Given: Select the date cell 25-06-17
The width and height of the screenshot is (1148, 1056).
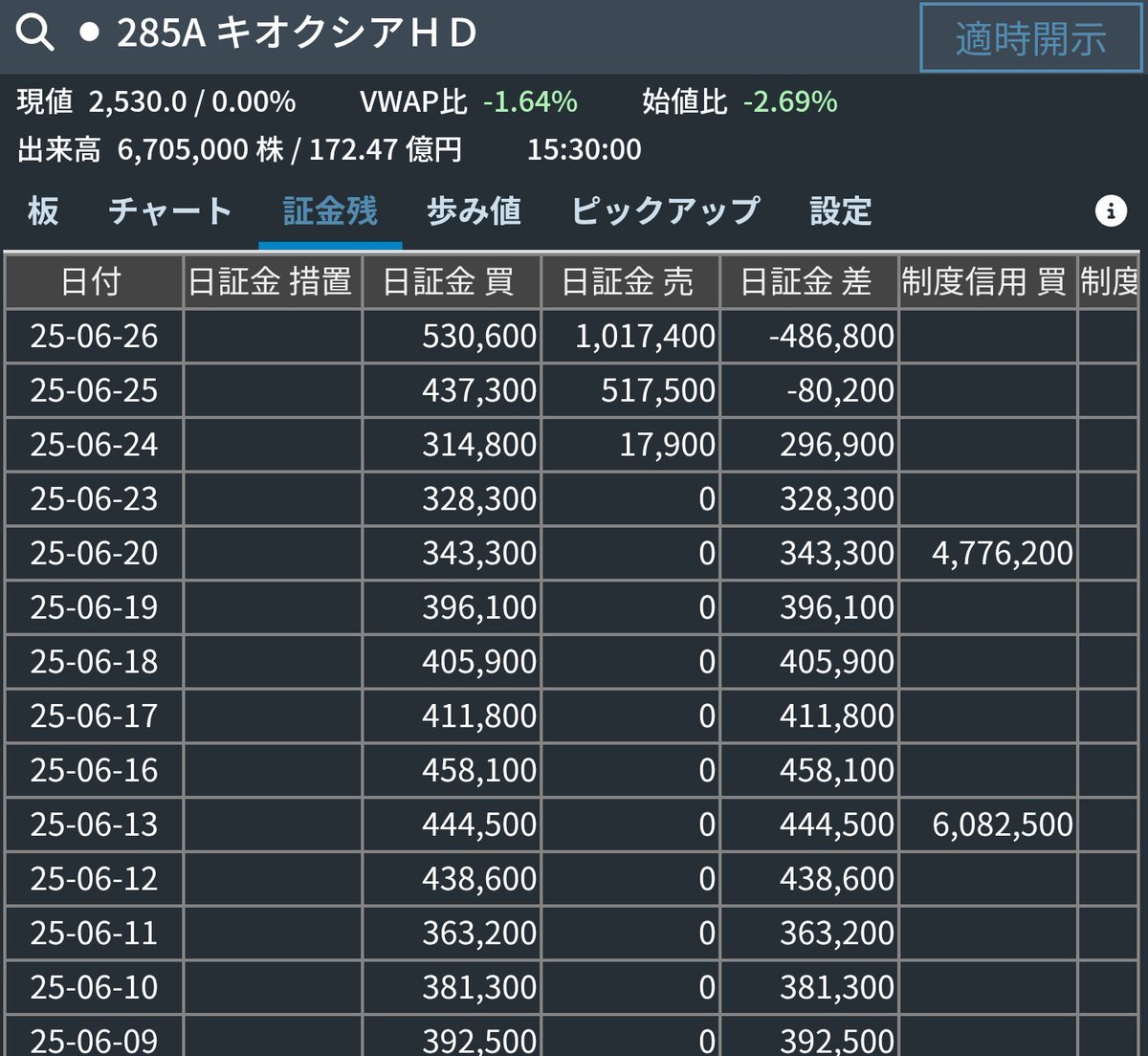Looking at the screenshot, I should [x=94, y=715].
